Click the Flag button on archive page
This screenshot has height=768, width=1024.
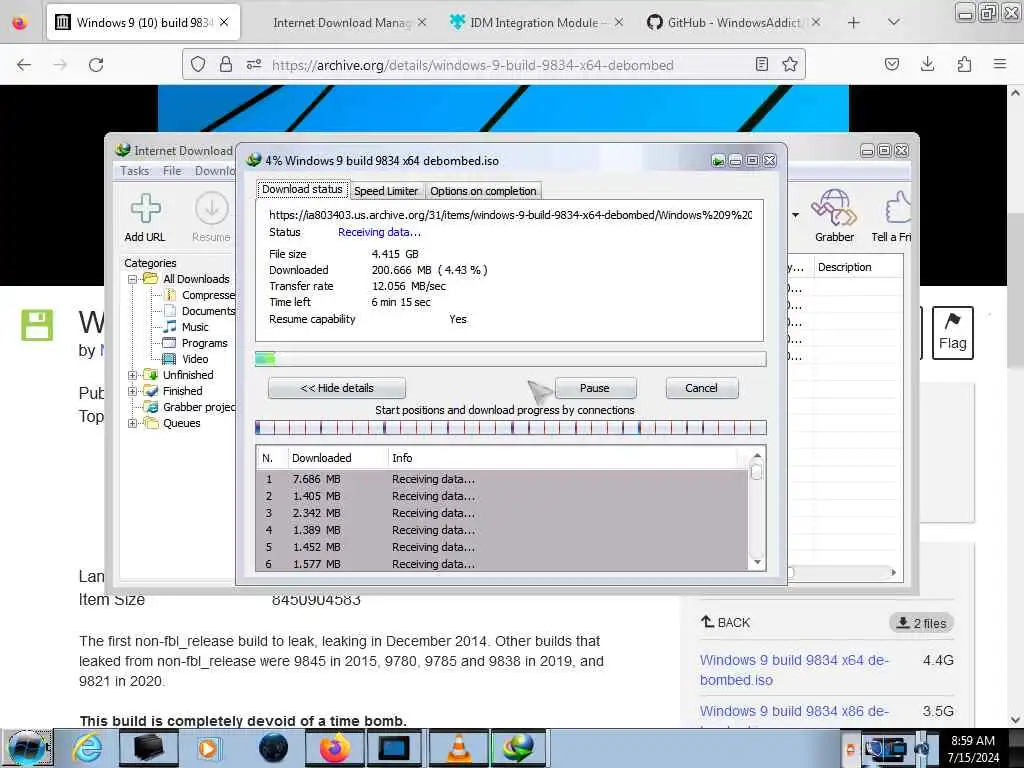pos(953,332)
